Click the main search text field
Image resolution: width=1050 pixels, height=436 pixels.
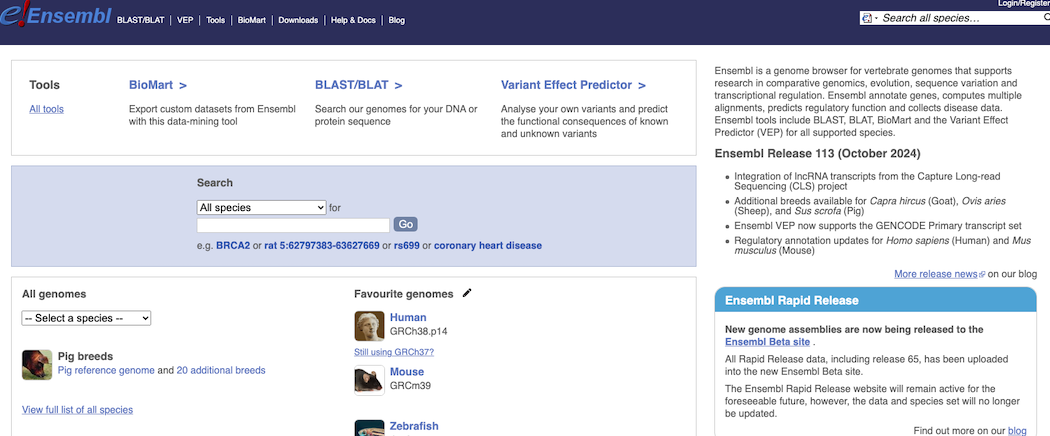pyautogui.click(x=293, y=225)
